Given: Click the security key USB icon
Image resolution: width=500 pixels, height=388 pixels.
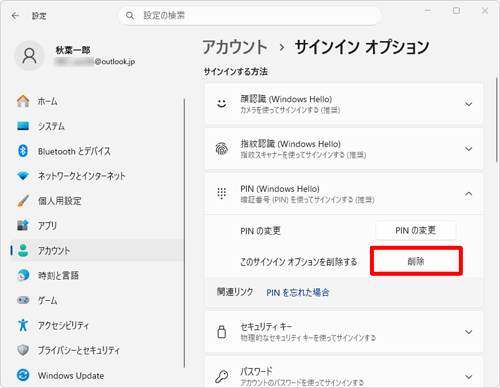Looking at the screenshot, I should pos(222,332).
